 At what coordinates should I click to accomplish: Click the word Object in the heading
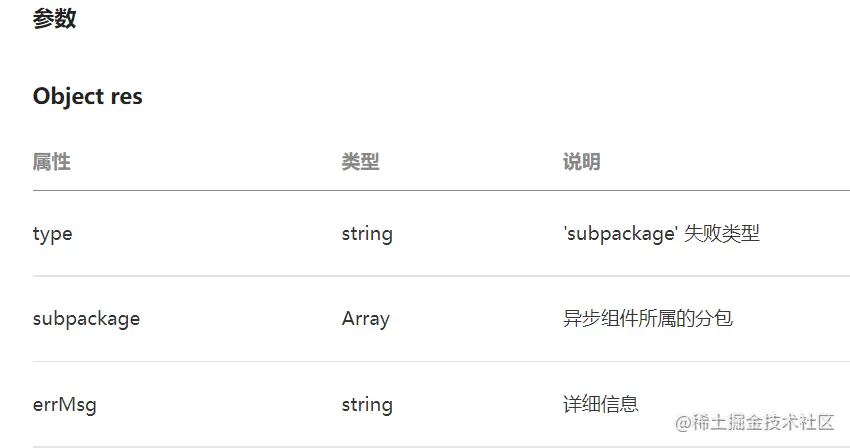(68, 96)
